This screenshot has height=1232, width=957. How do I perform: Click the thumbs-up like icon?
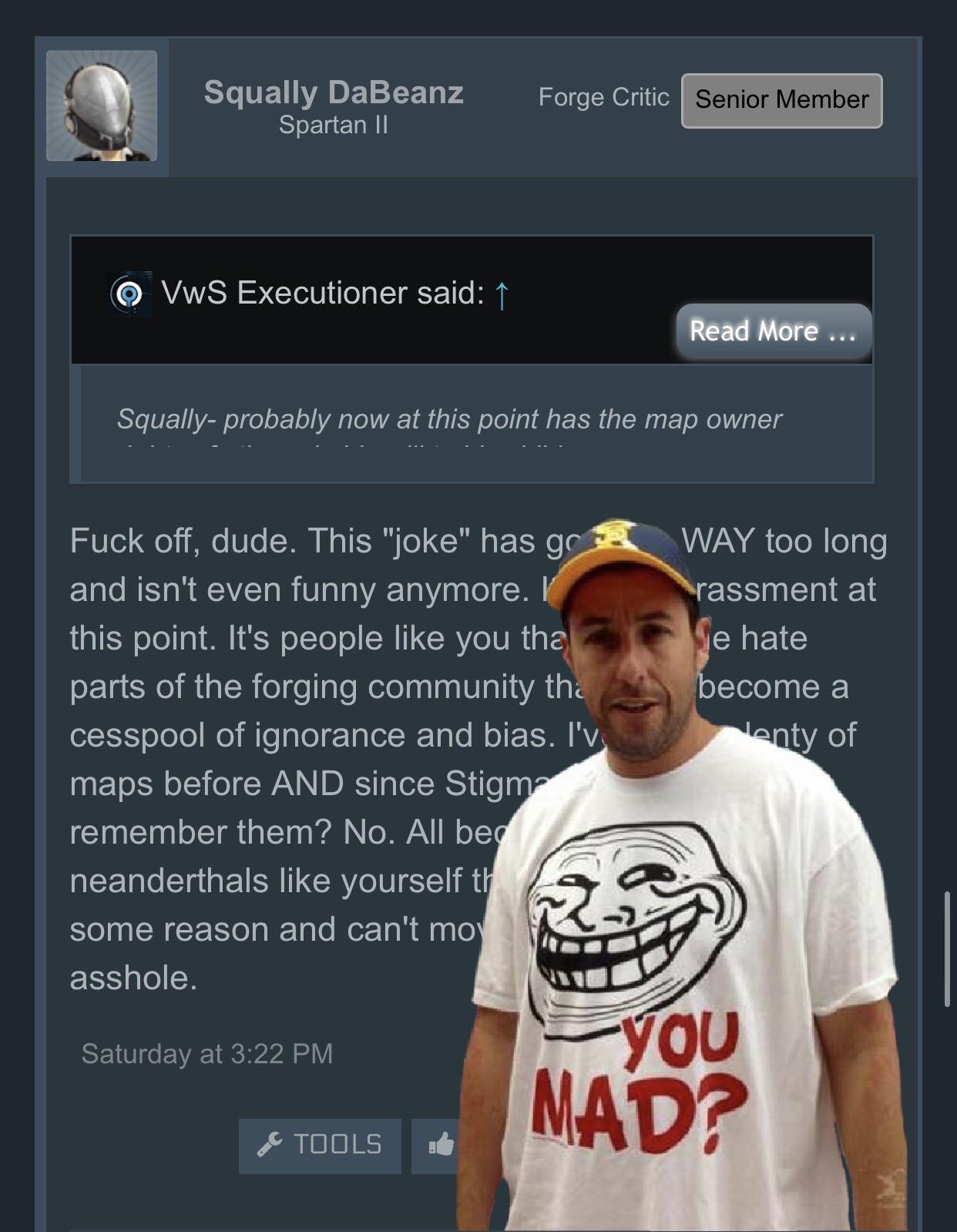click(x=442, y=1145)
